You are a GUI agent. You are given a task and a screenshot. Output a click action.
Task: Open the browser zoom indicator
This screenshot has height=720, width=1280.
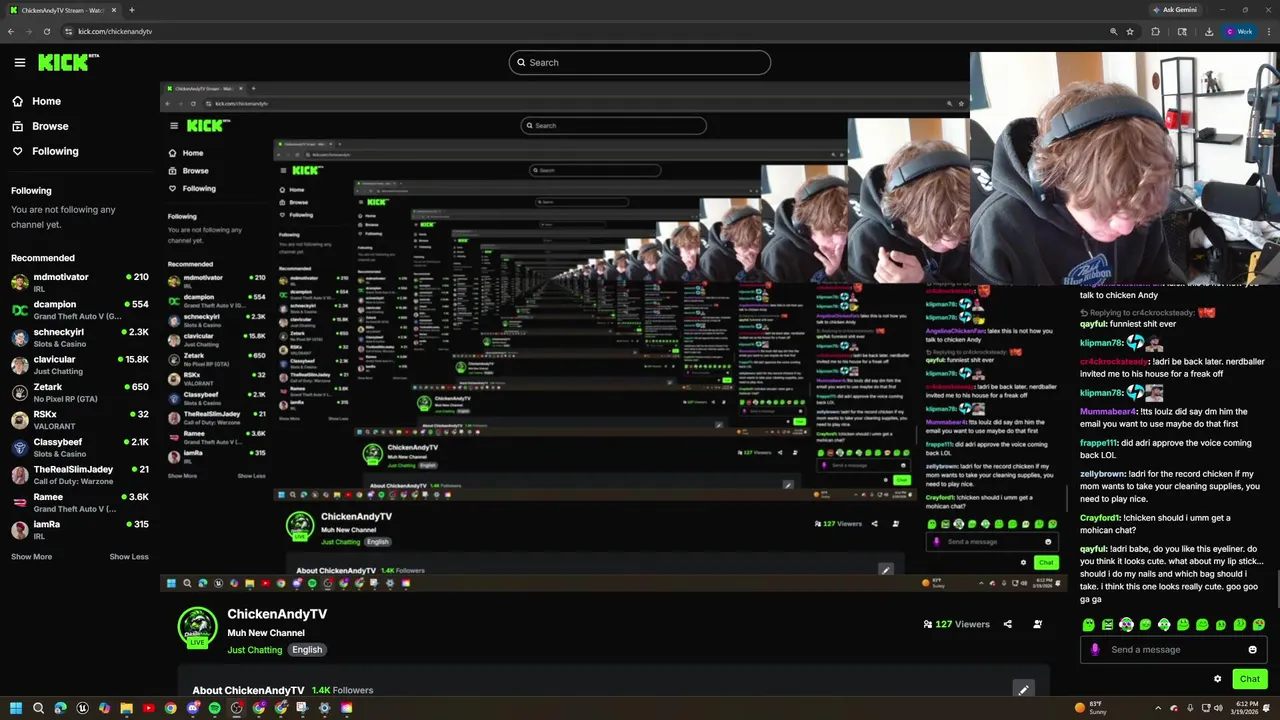click(1113, 31)
